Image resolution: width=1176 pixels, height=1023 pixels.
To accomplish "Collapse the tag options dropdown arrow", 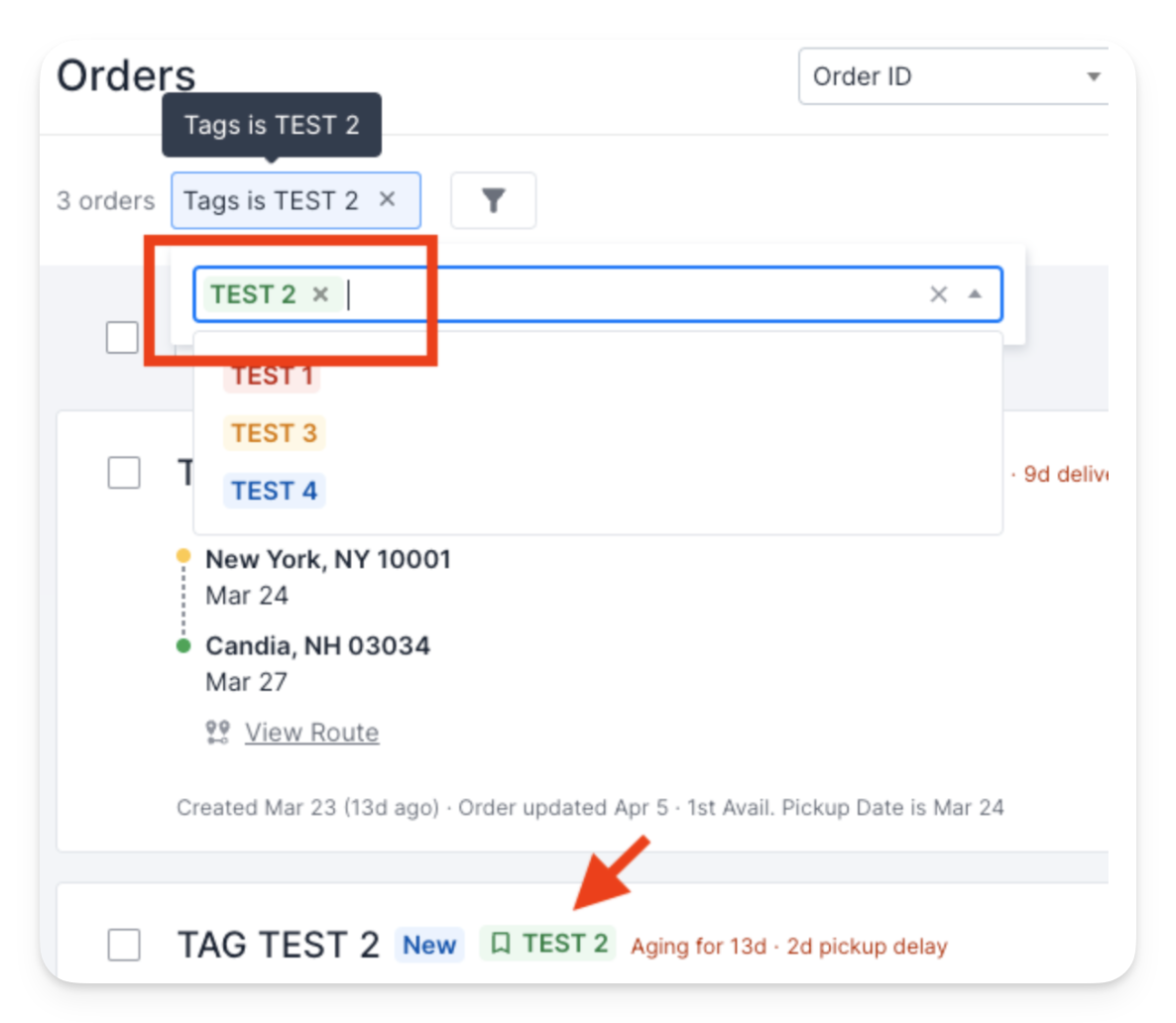I will [975, 294].
